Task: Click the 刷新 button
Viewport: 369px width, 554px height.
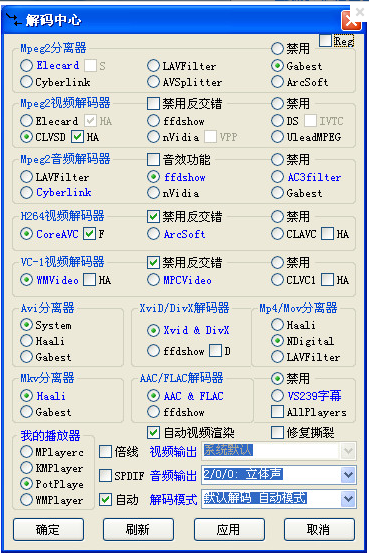Action: point(139,529)
